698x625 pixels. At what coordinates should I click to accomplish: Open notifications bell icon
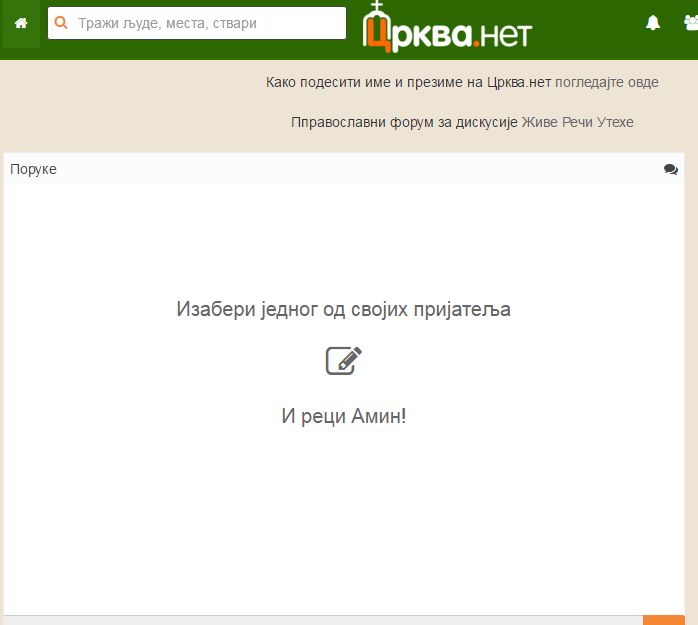click(653, 23)
